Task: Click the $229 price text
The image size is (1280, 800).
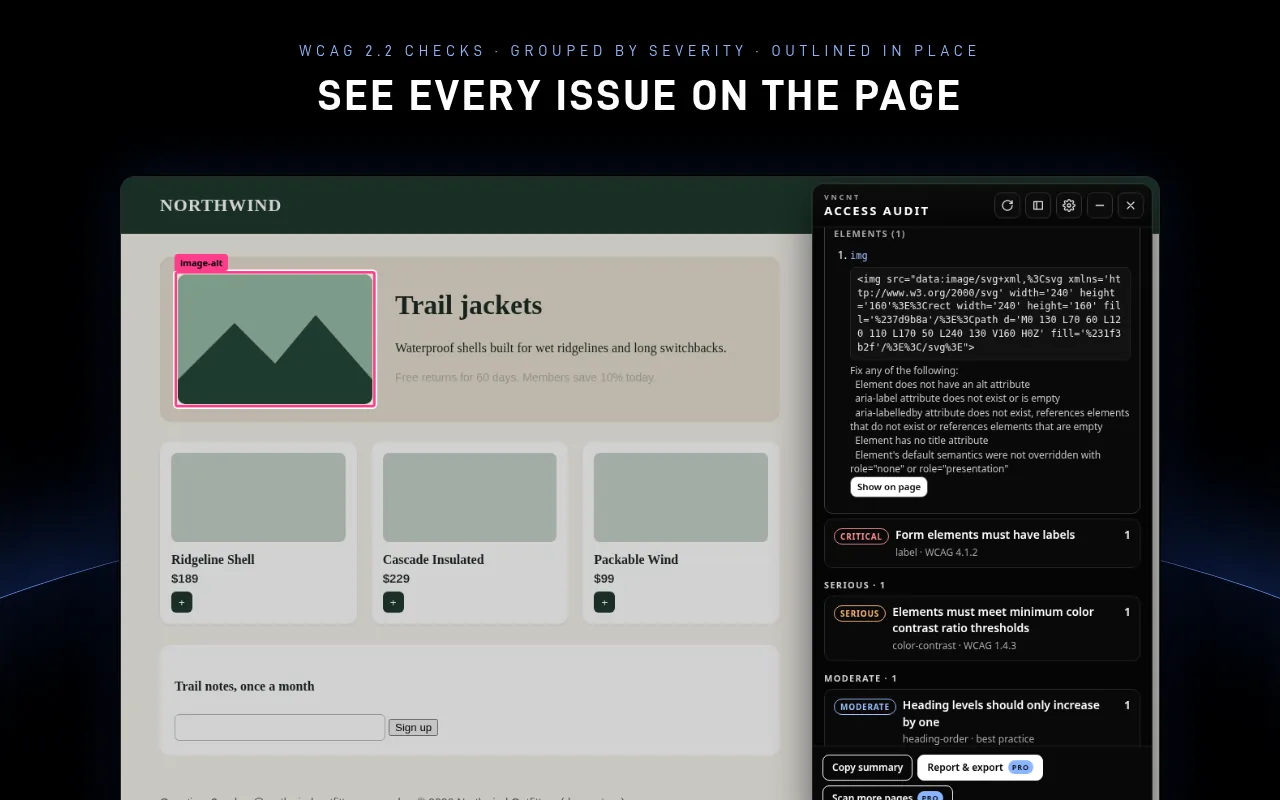Action: (396, 578)
